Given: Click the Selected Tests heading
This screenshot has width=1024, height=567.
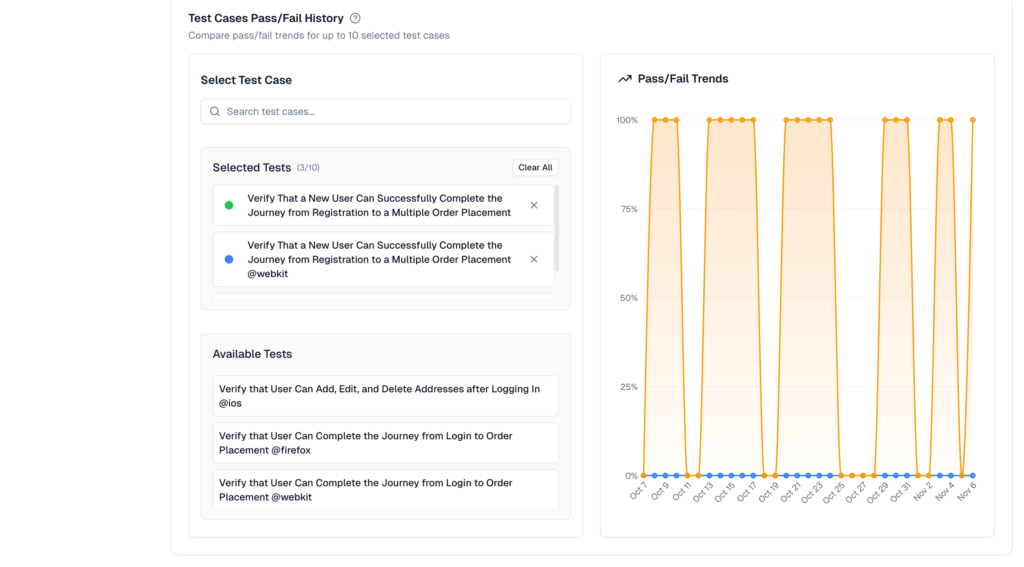Looking at the screenshot, I should [252, 168].
